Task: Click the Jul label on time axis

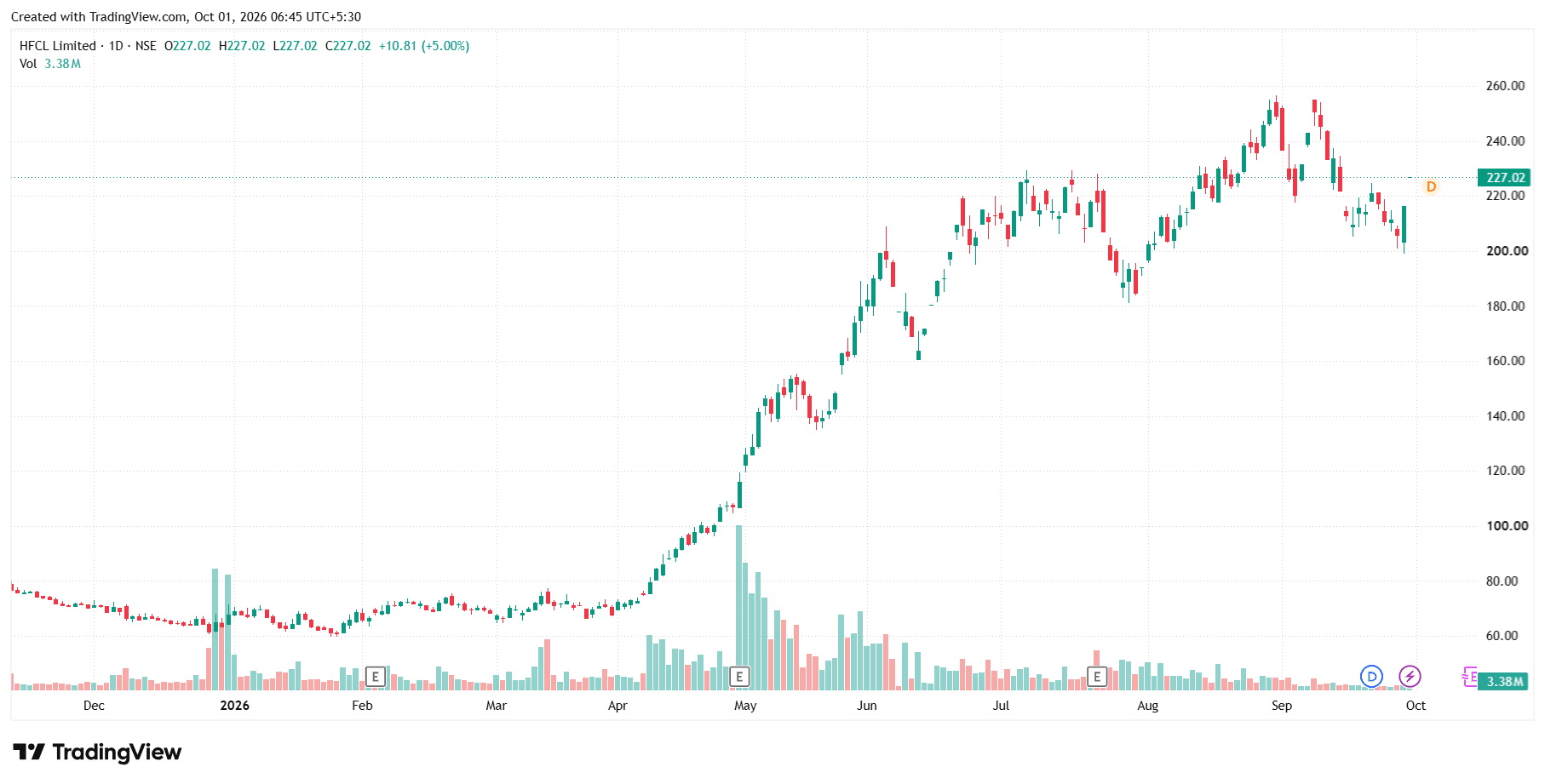Action: pos(1001,706)
